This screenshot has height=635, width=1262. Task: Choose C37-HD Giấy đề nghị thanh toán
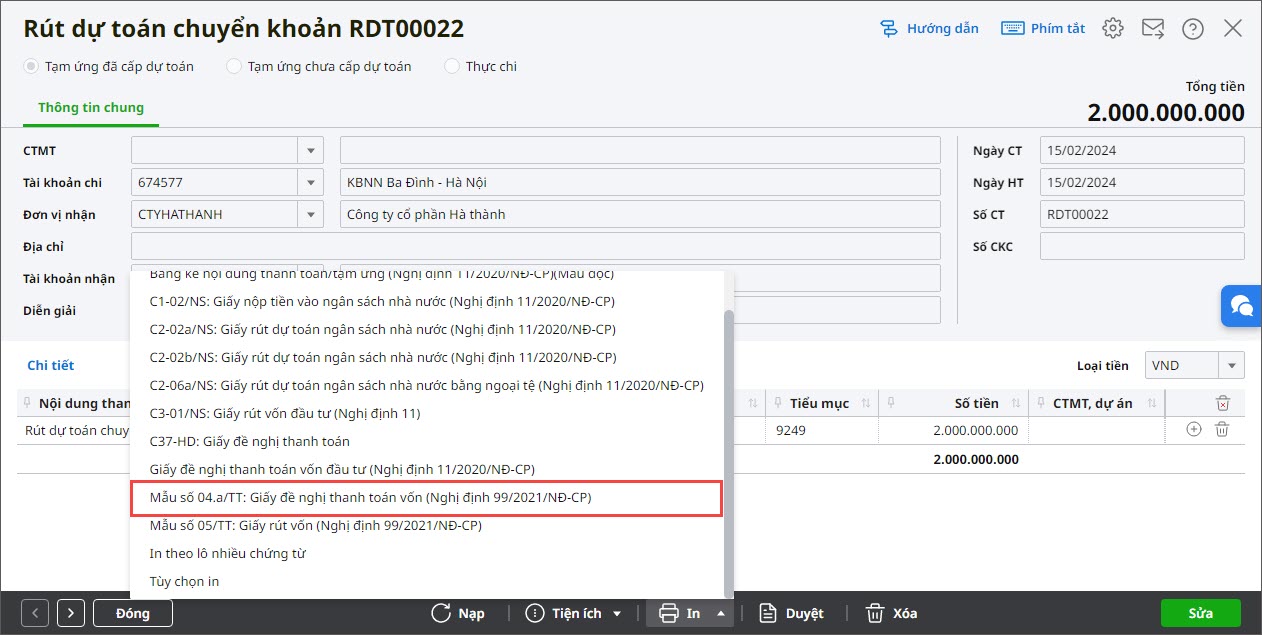click(x=250, y=441)
